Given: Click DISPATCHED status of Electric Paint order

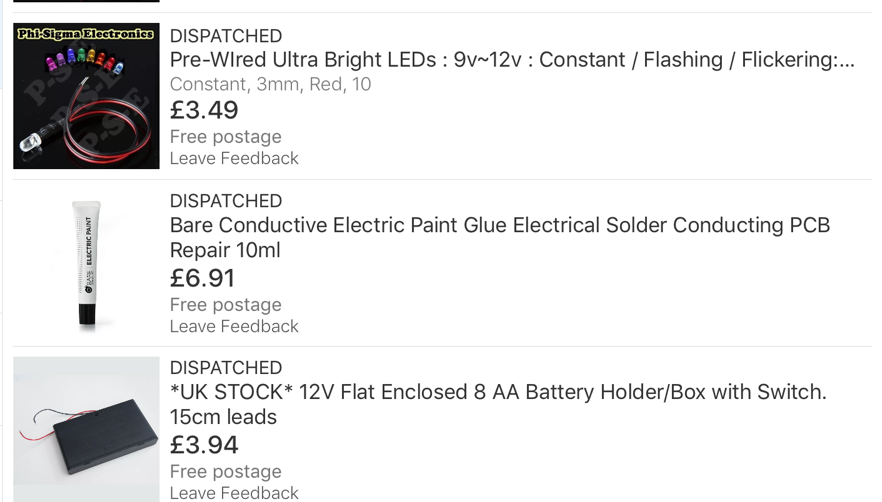Looking at the screenshot, I should (226, 201).
